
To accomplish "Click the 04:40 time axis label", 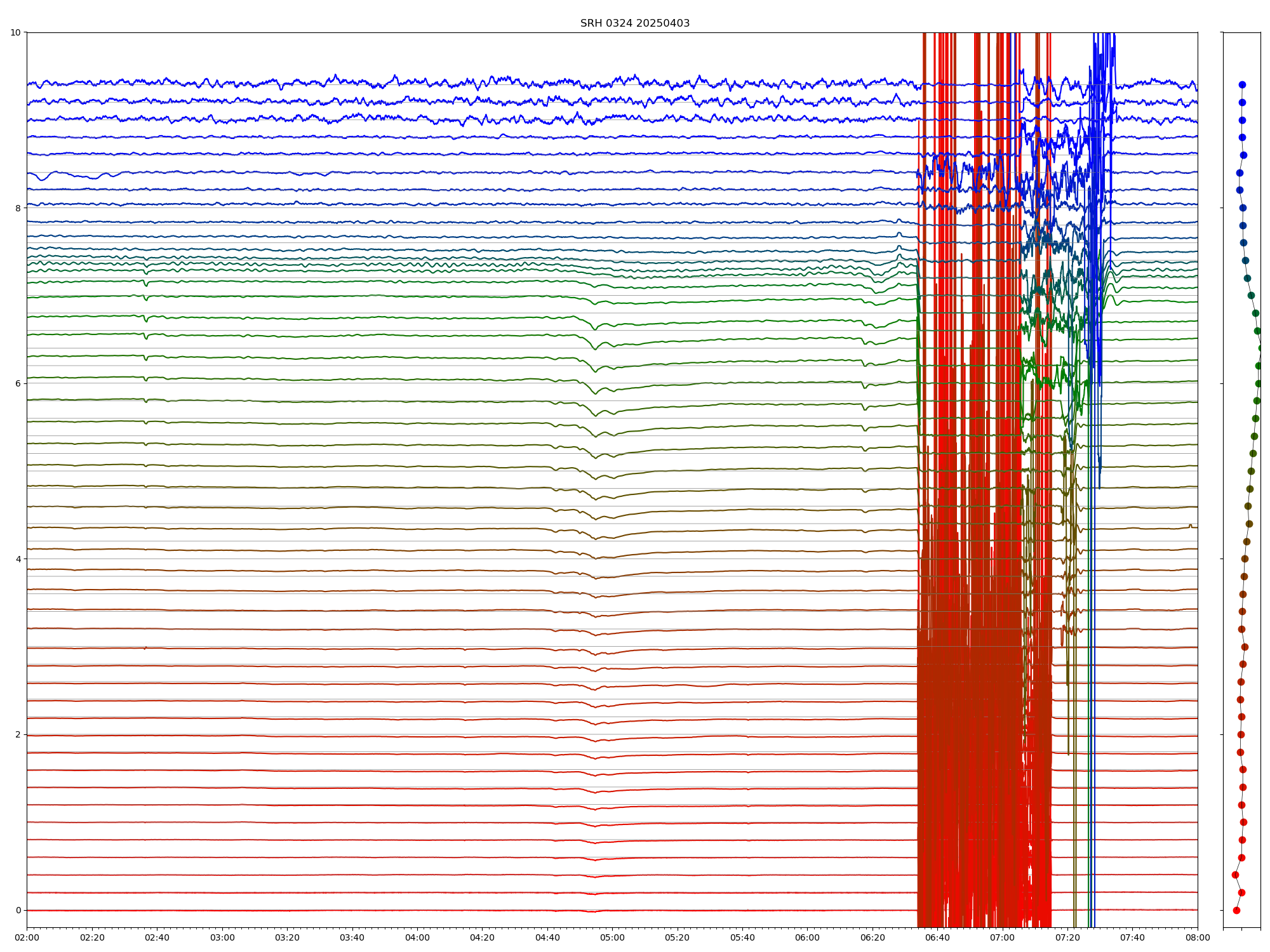I will click(x=547, y=937).
